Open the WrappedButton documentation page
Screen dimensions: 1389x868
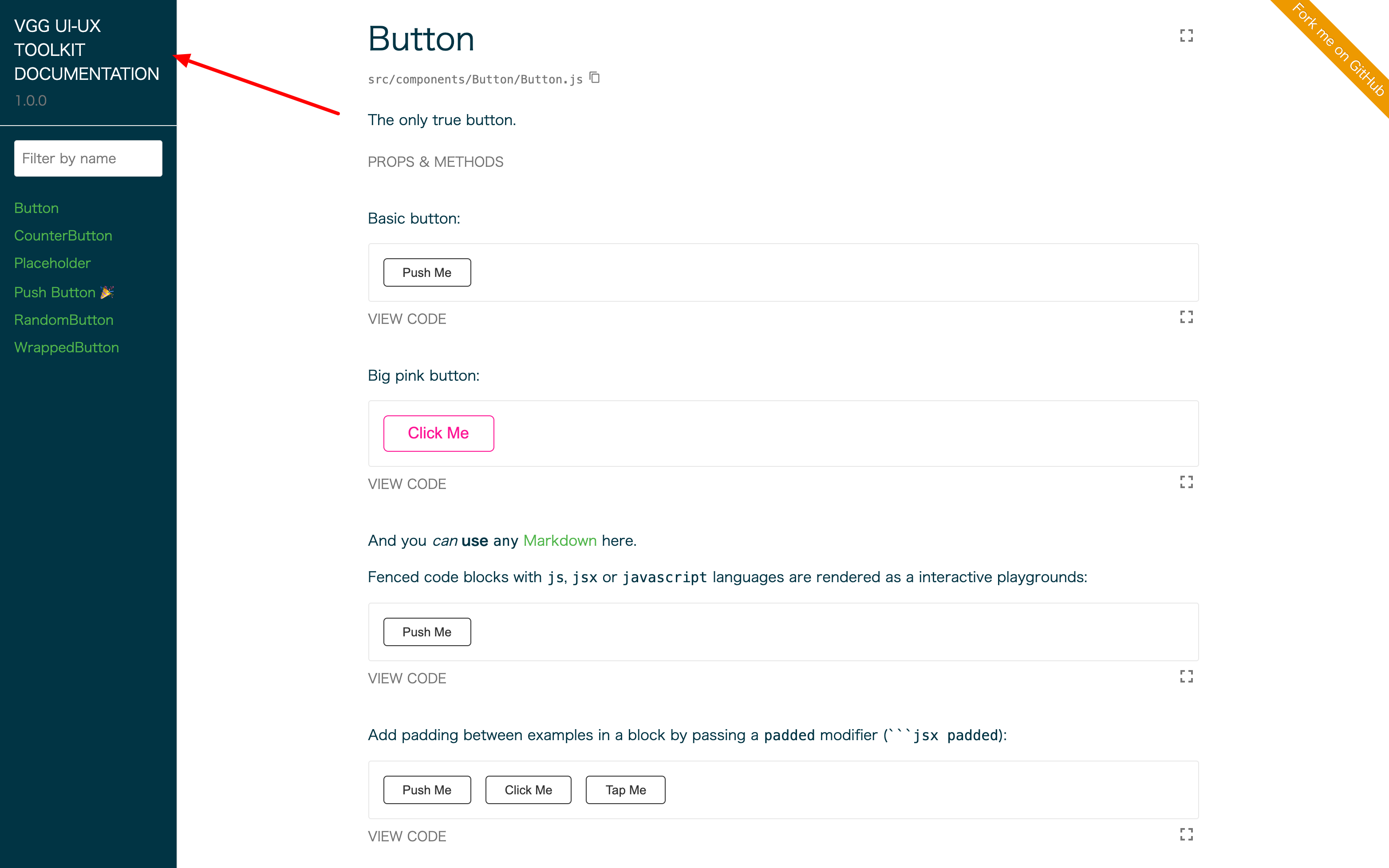pyautogui.click(x=66, y=347)
